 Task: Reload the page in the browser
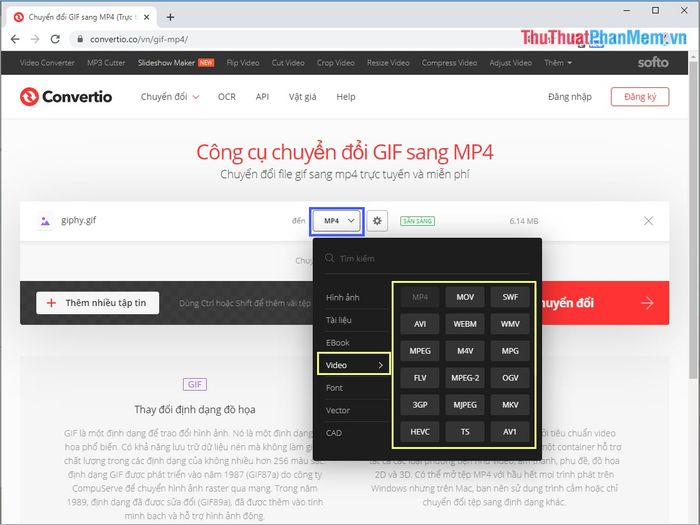tap(55, 39)
